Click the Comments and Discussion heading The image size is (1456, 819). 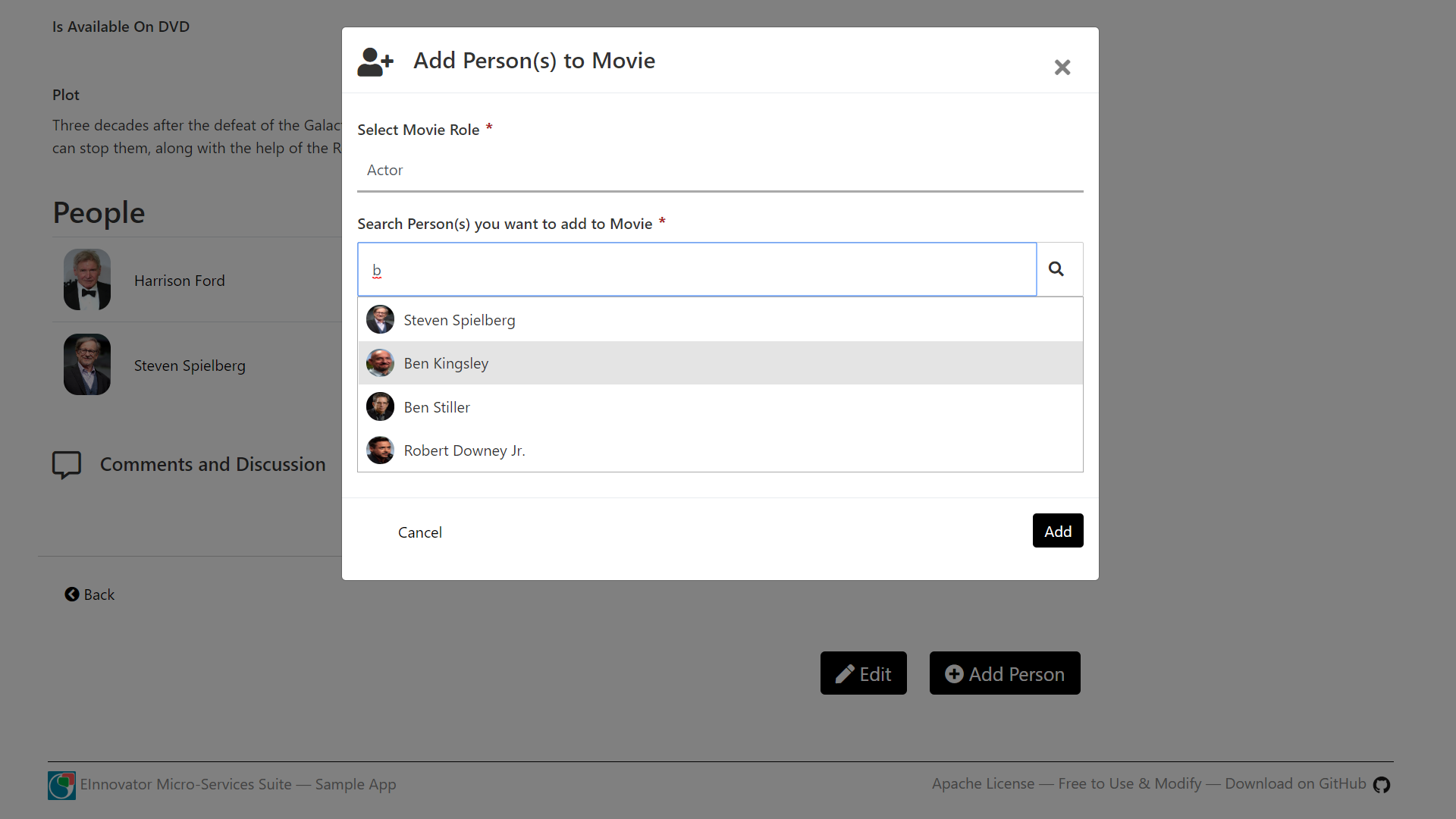[x=213, y=464]
